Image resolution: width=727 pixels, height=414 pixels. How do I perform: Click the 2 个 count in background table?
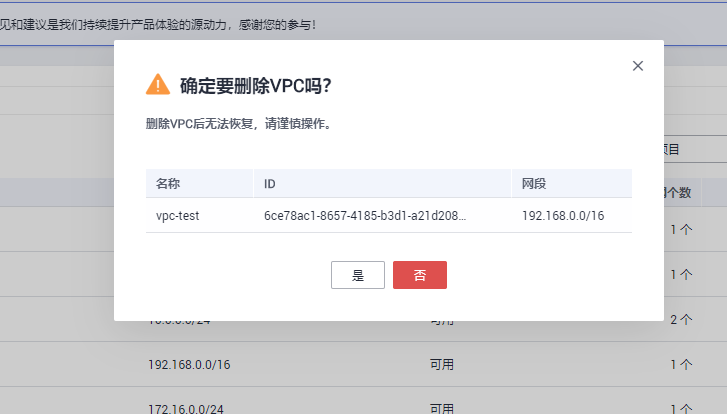click(x=681, y=319)
